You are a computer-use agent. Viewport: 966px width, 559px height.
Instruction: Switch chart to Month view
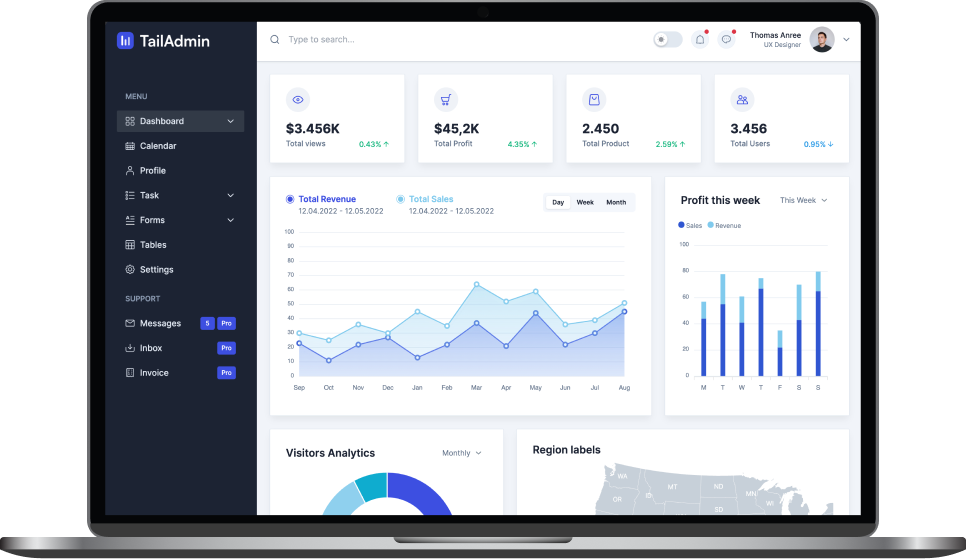pyautogui.click(x=616, y=202)
